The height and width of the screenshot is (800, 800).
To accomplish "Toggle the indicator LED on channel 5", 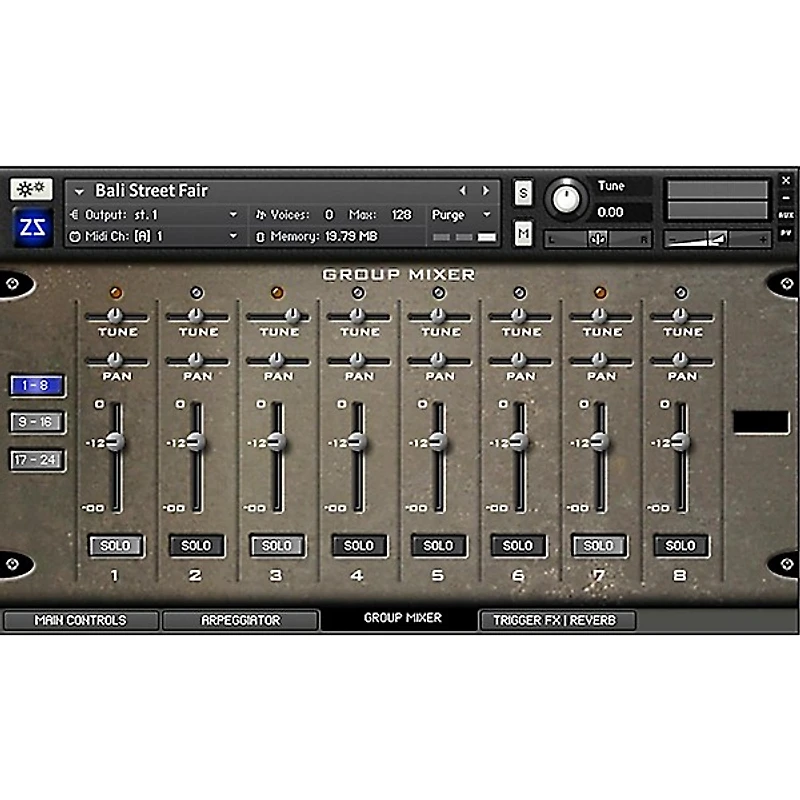I will (439, 293).
